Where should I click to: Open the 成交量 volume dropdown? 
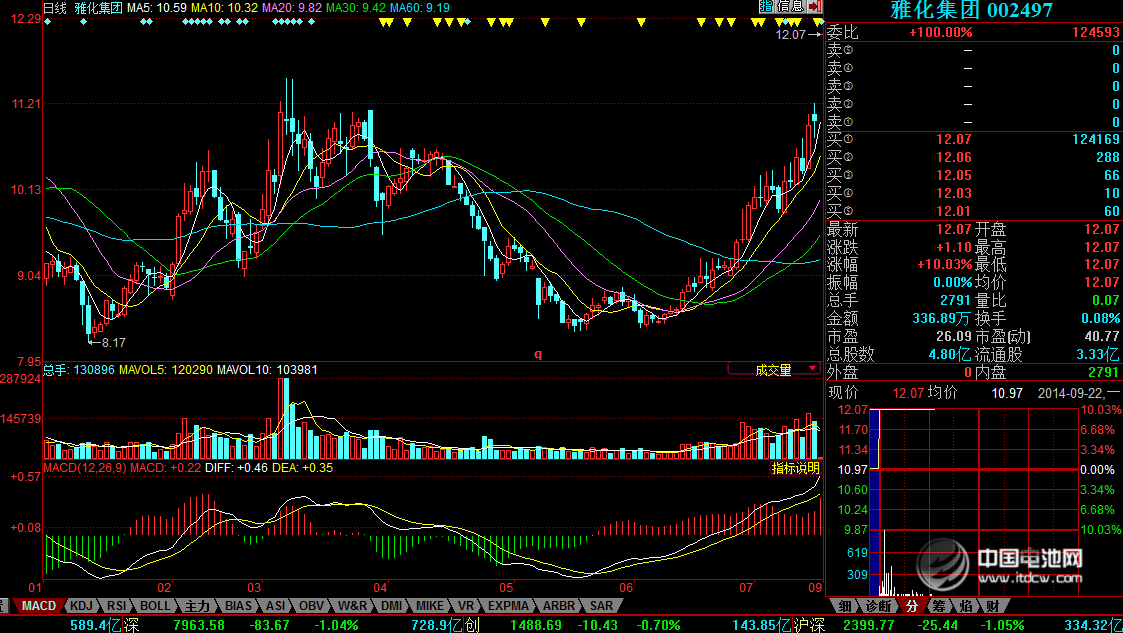pos(773,370)
